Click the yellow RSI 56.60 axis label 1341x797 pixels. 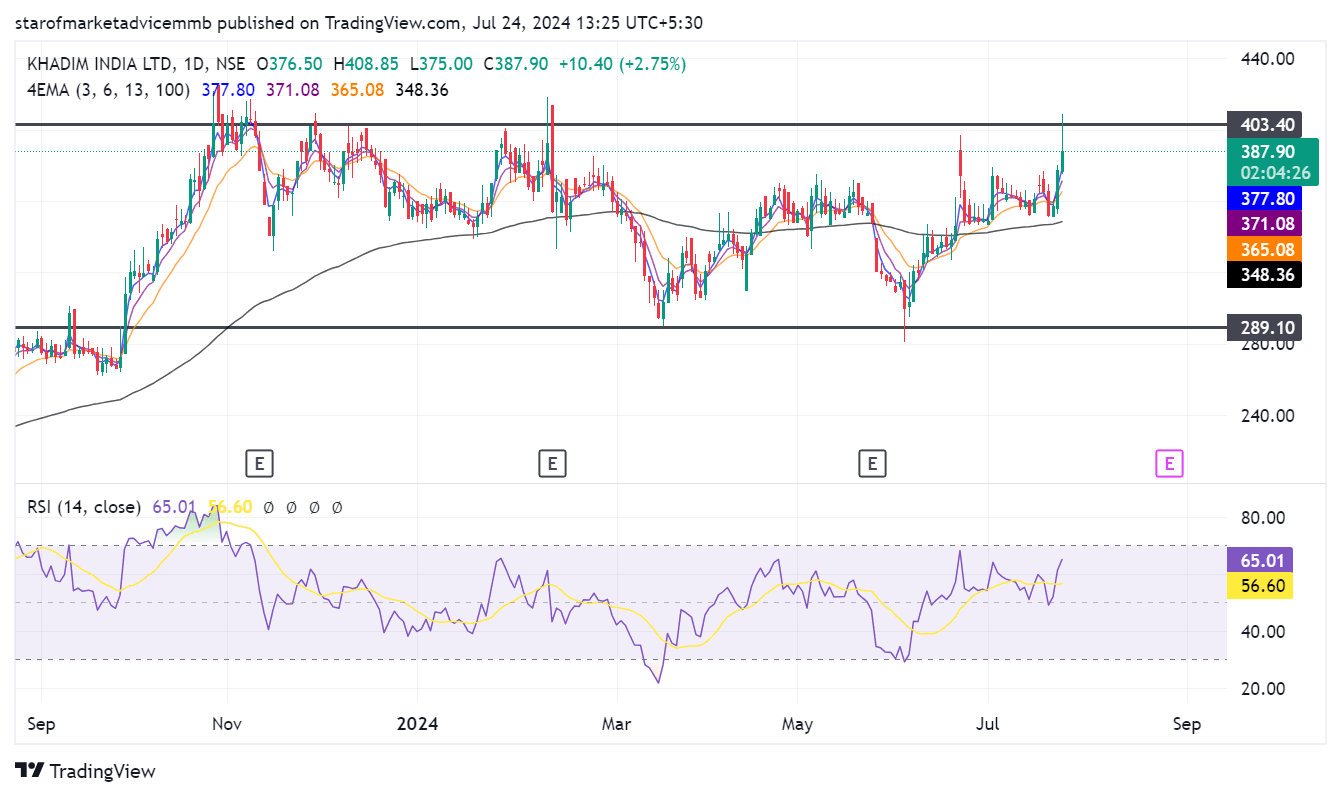[x=1260, y=585]
